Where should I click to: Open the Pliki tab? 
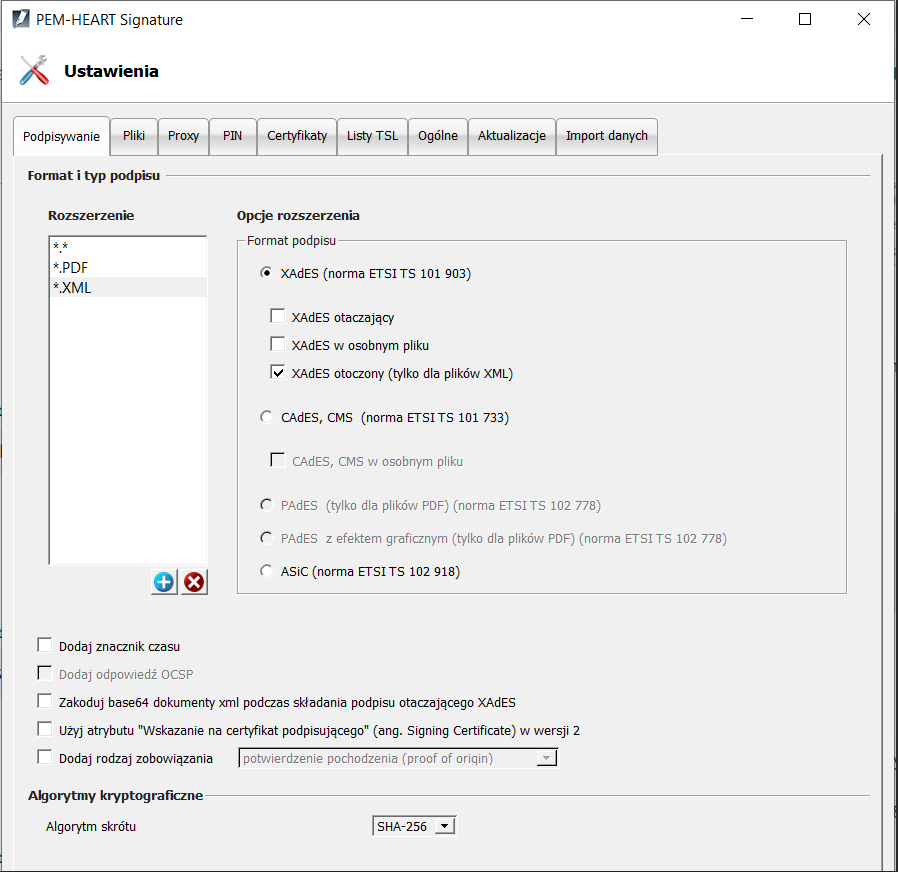(134, 136)
